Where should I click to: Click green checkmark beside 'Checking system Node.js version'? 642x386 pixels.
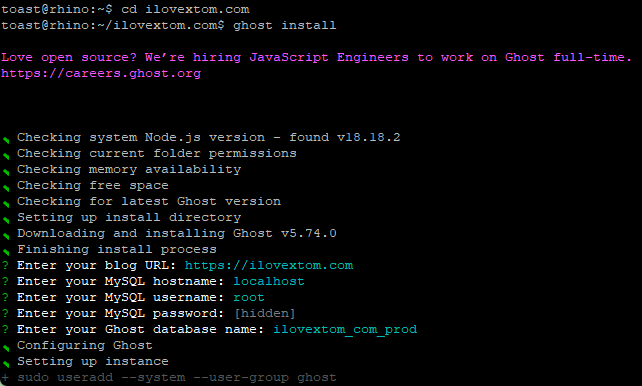click(x=6, y=140)
